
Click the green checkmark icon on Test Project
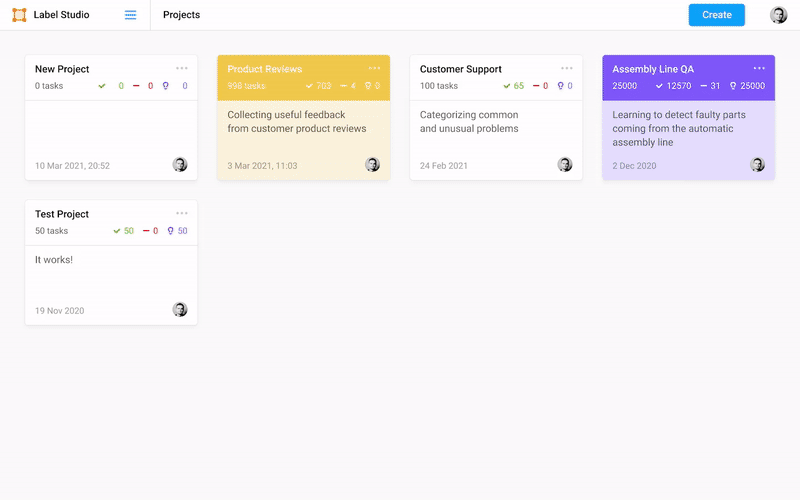point(117,231)
